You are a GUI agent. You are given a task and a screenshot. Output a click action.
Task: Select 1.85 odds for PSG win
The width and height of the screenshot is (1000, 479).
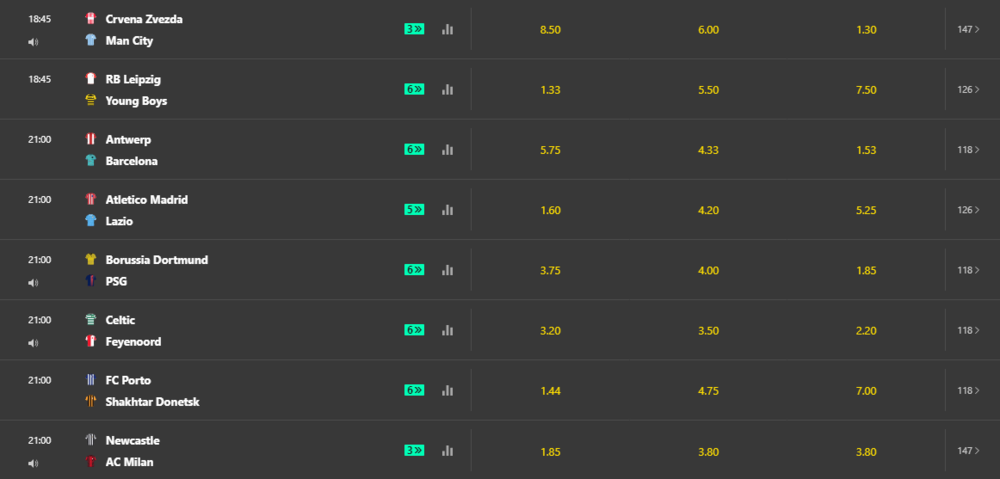pos(866,270)
